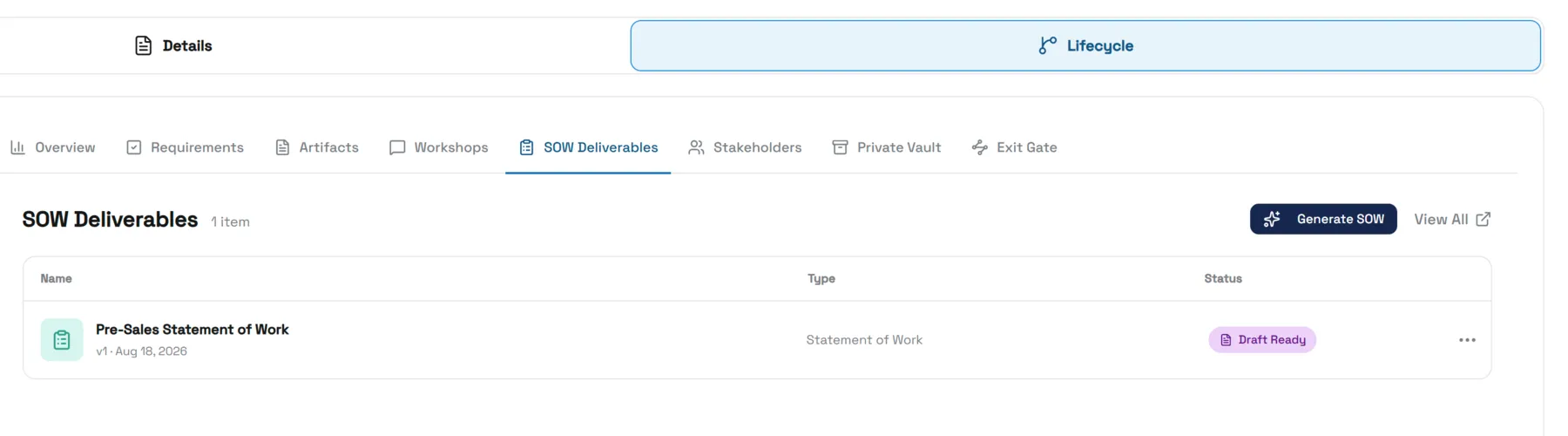This screenshot has width=1568, height=436.
Task: Click the Private Vault archive icon
Action: click(840, 147)
